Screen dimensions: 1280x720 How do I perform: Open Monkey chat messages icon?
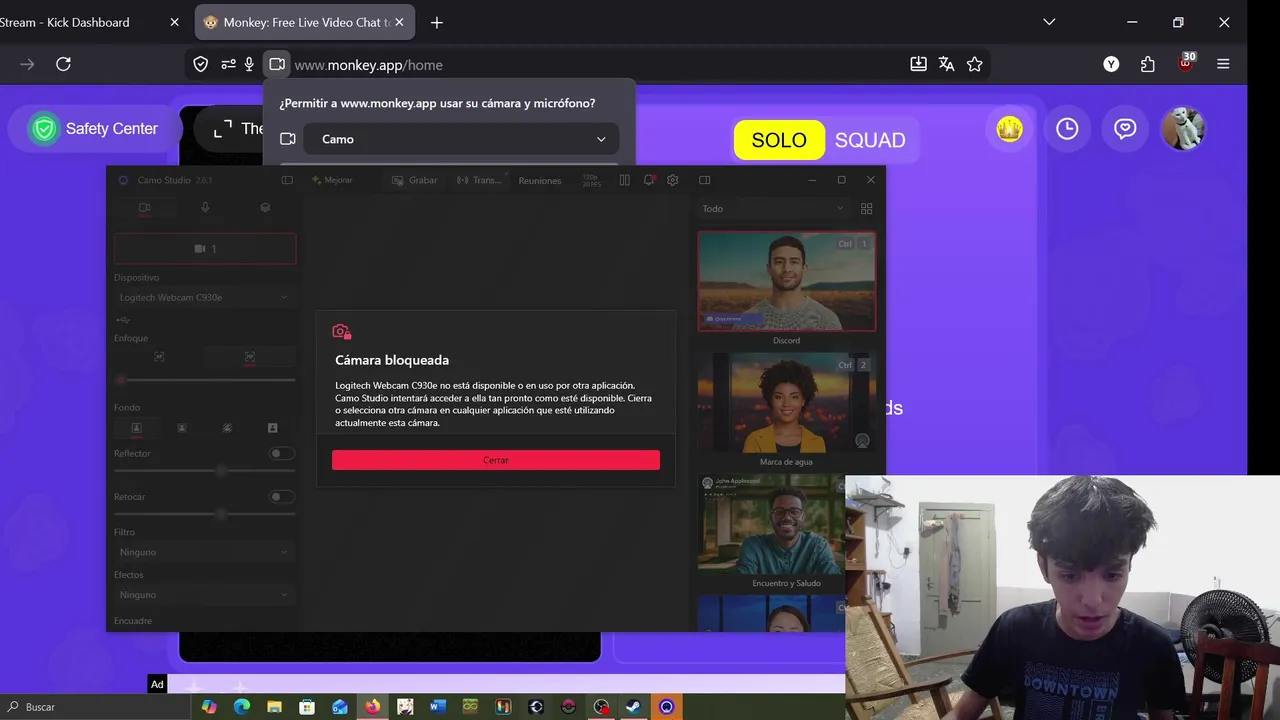pyautogui.click(x=1125, y=128)
